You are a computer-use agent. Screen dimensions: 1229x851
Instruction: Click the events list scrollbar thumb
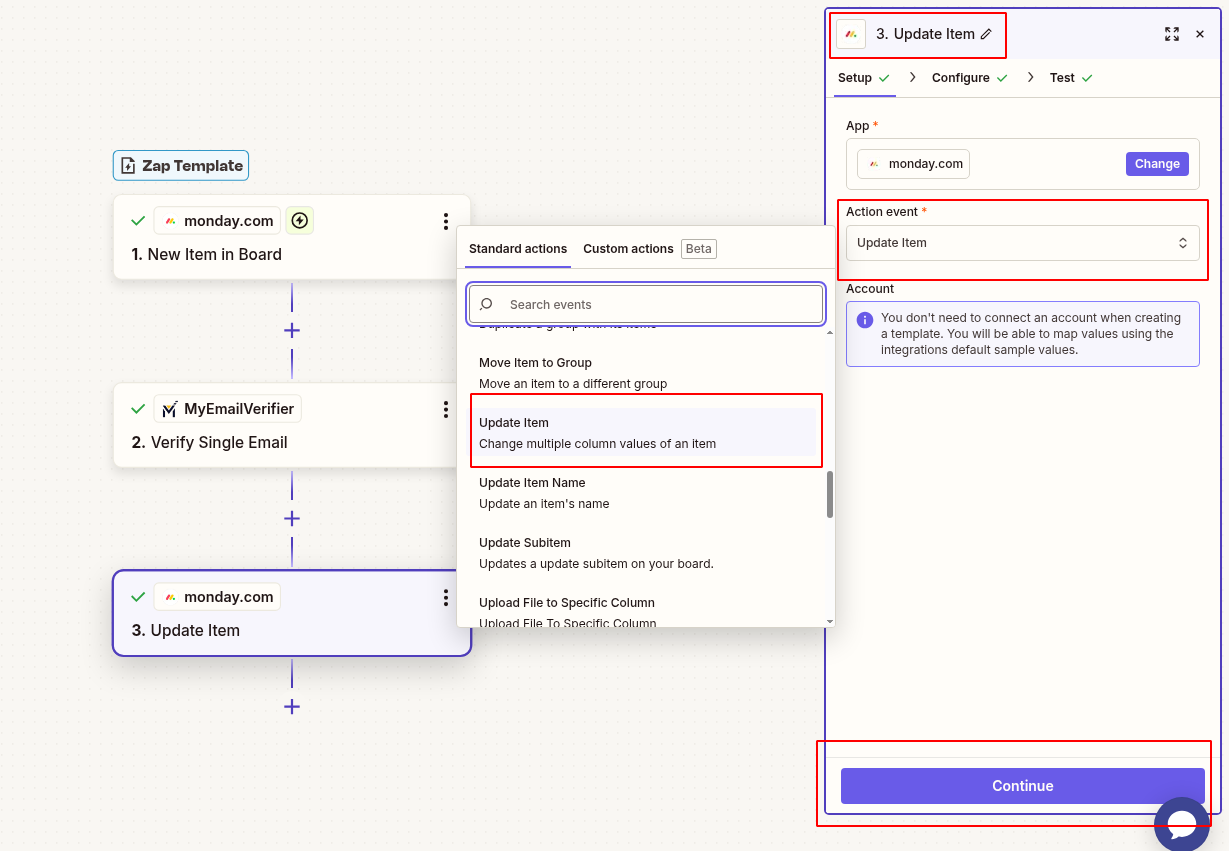(x=830, y=494)
